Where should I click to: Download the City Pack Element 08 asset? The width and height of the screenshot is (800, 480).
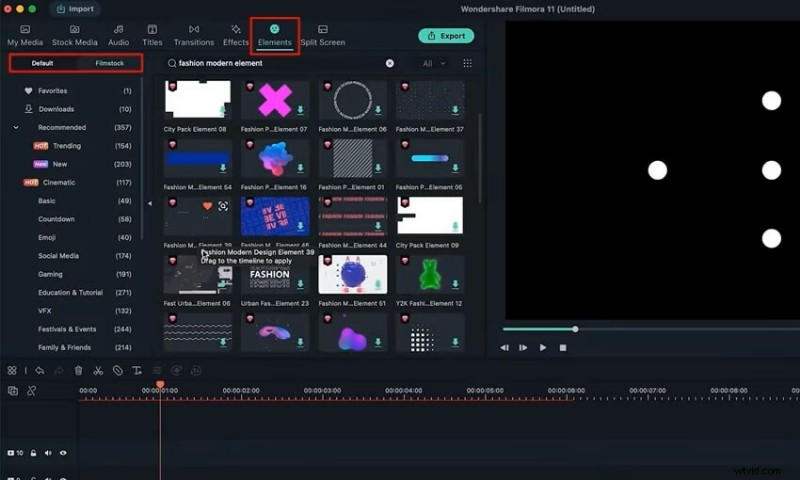223,110
